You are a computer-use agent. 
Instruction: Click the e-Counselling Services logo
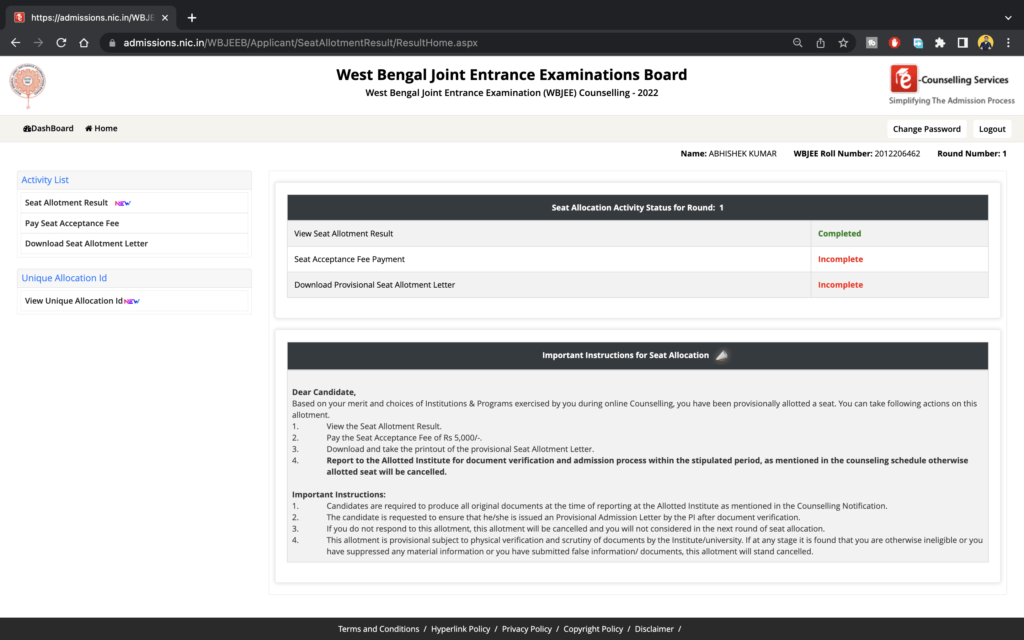click(951, 85)
